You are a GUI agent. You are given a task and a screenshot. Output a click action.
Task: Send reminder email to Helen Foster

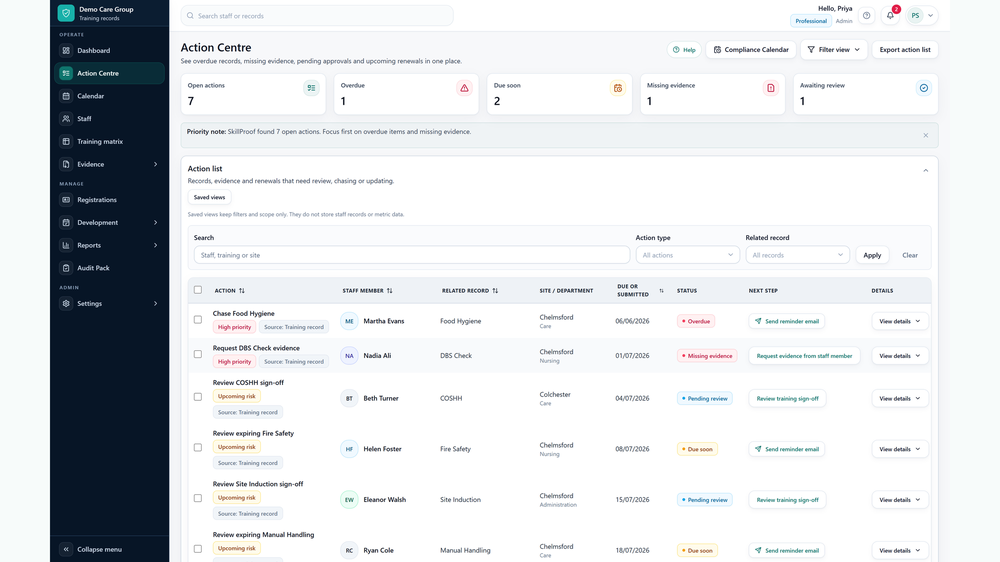tap(786, 449)
